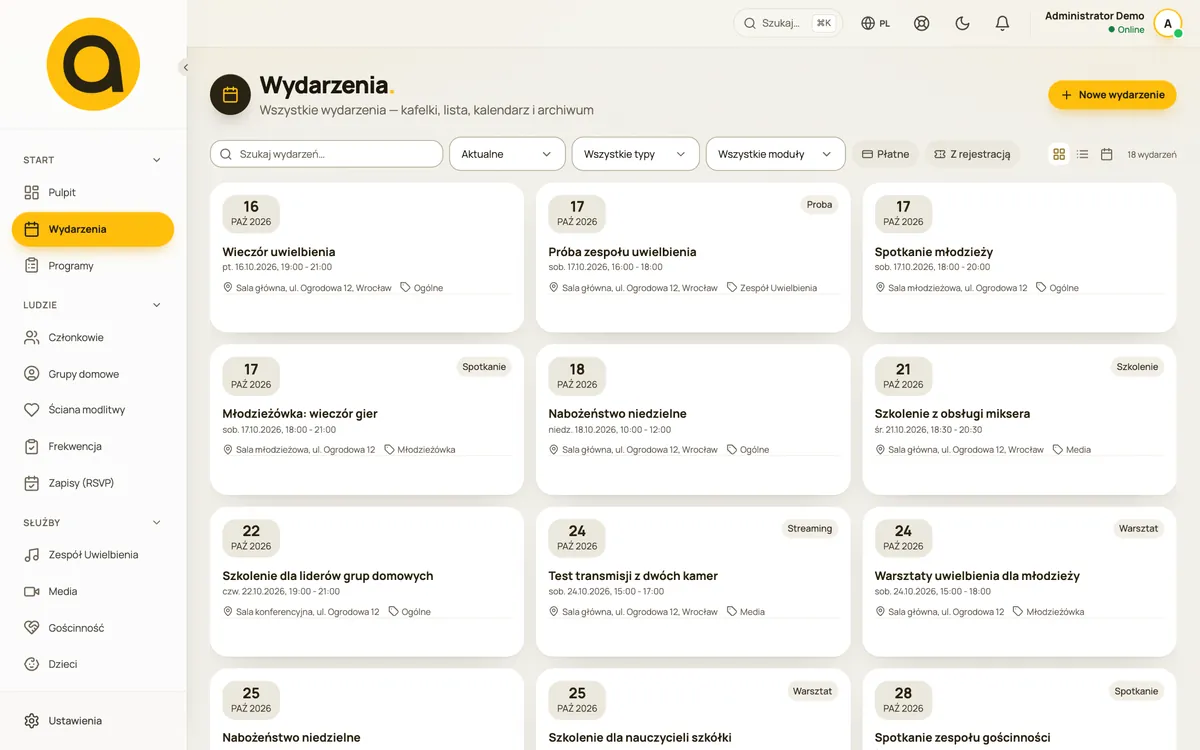The height and width of the screenshot is (750, 1200).
Task: Click Streaming badge on Test transmisji card
Action: [810, 529]
